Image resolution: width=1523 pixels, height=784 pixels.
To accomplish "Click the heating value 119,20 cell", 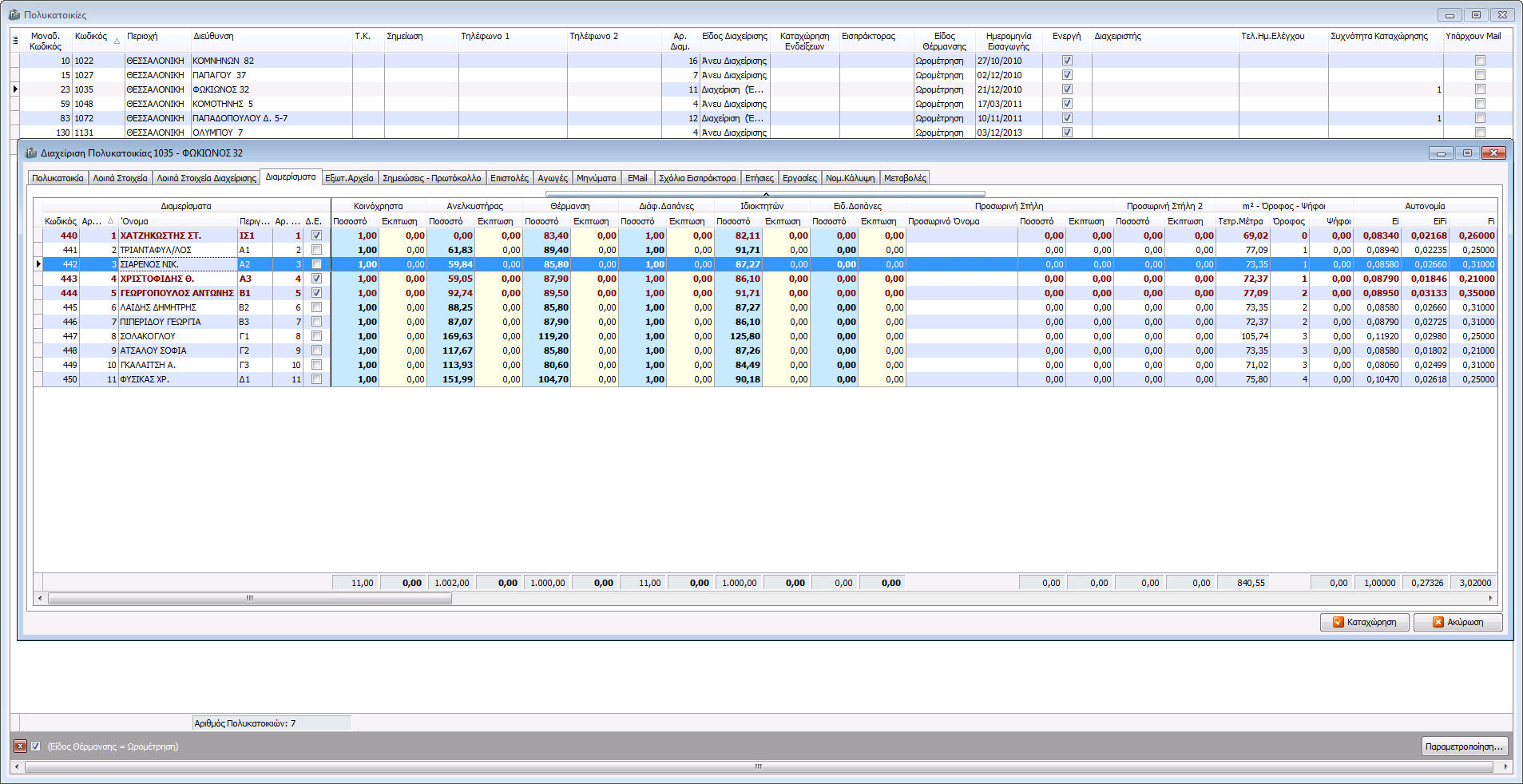I will click(546, 336).
